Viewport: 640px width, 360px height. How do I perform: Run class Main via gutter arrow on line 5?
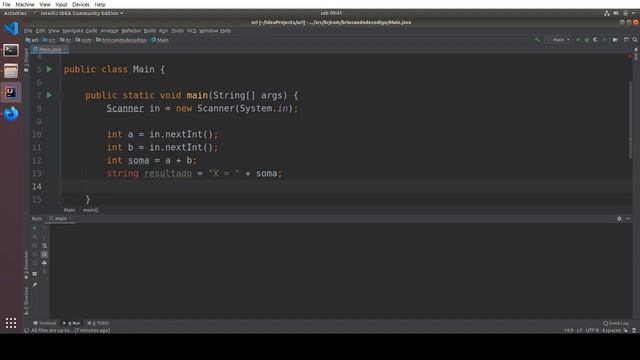49,69
